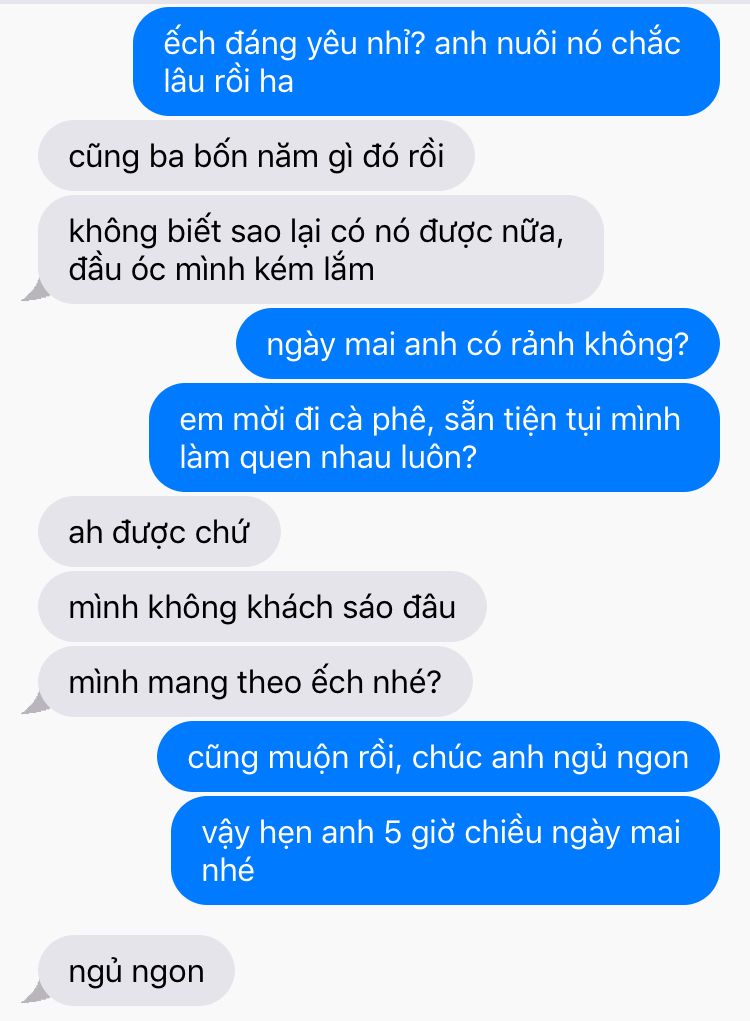Select the gray 'ngủ ngon' message bubble

coord(136,971)
